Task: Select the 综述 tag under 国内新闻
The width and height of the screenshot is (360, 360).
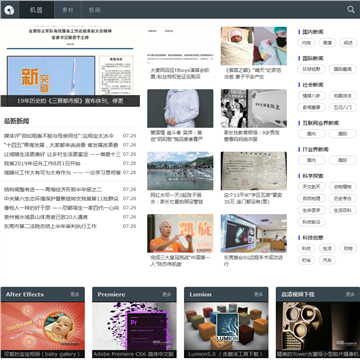Action: [348, 43]
